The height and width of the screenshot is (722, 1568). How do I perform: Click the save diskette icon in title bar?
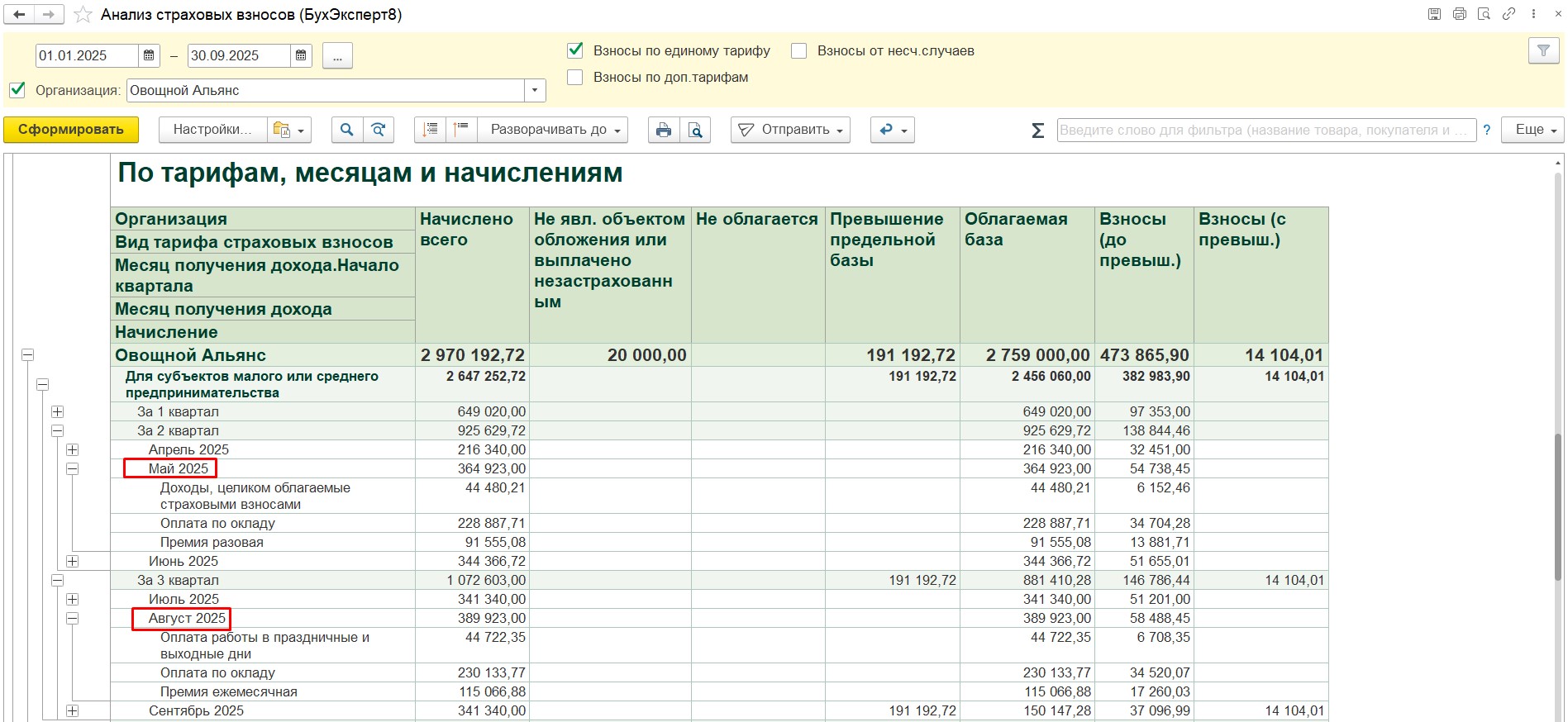coord(1434,14)
